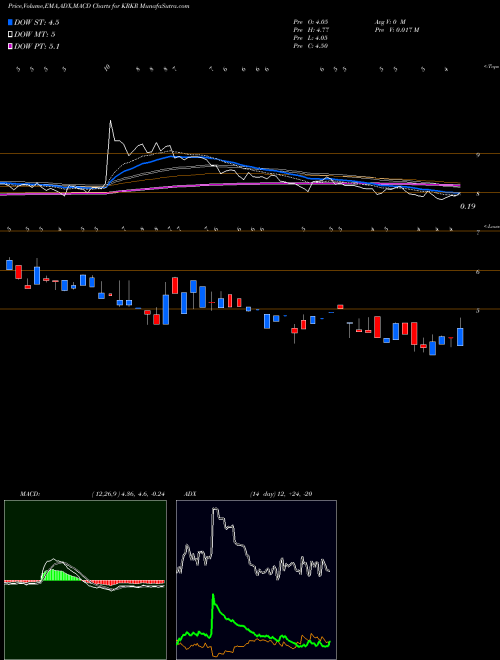
Task: Click the last blue candlestick on the right
Action: point(460,337)
